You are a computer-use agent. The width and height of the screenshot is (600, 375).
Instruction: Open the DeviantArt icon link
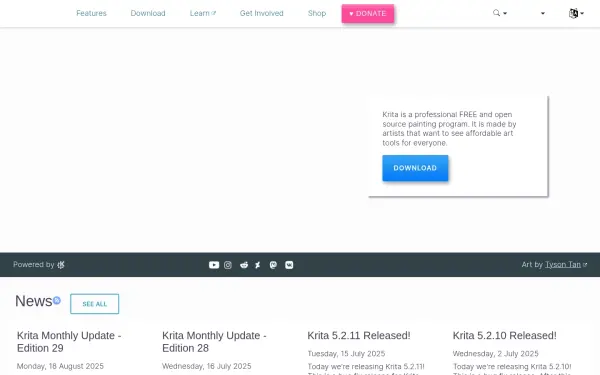pos(258,265)
